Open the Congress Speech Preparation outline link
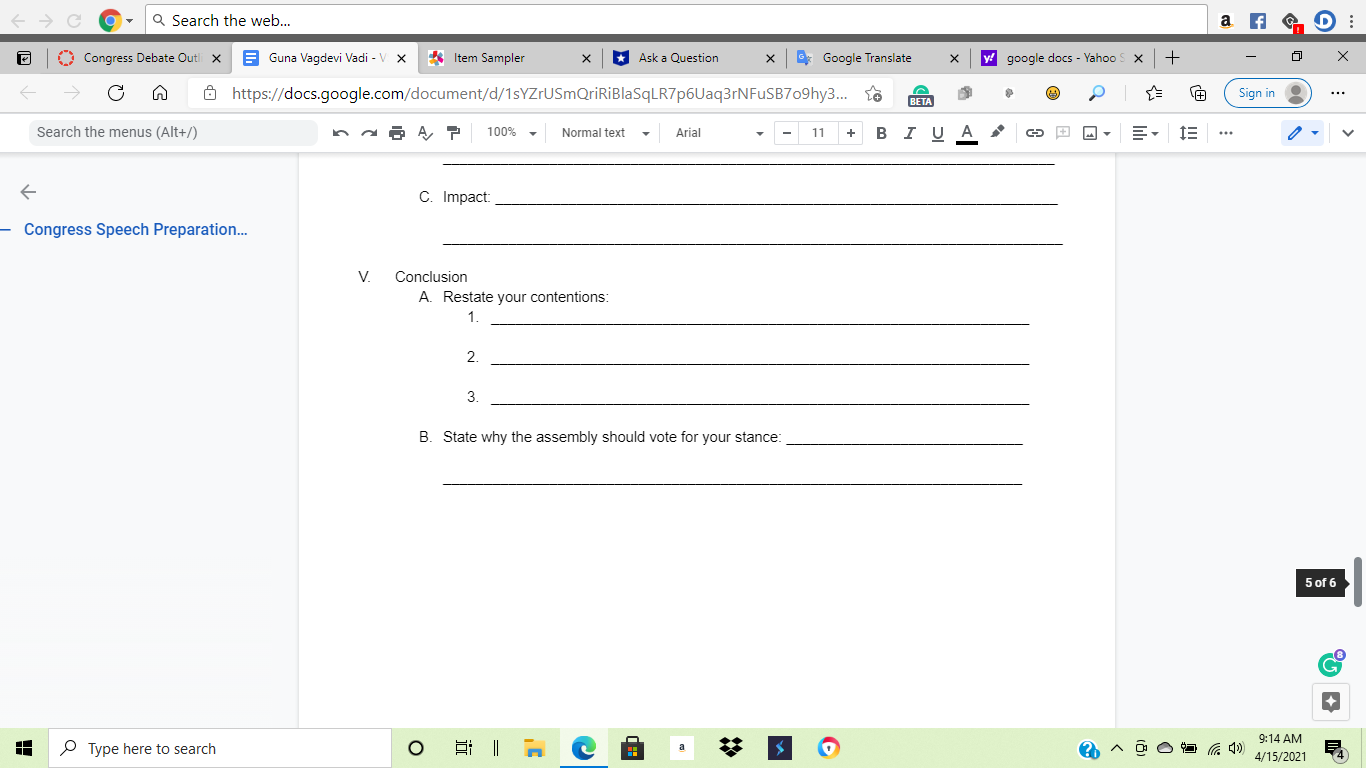Screen dimensions: 1366x768 pos(136,229)
